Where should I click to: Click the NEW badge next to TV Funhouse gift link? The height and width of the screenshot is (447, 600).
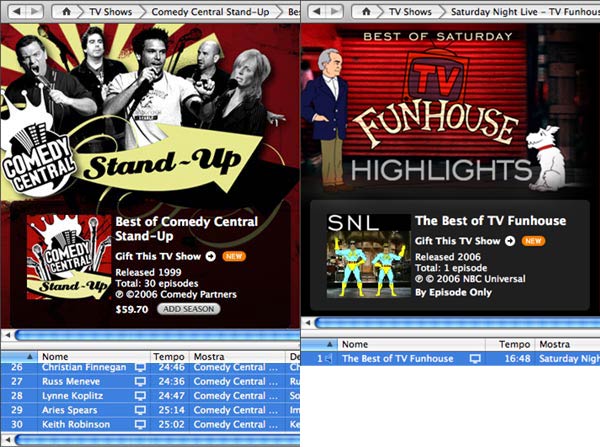pos(533,241)
